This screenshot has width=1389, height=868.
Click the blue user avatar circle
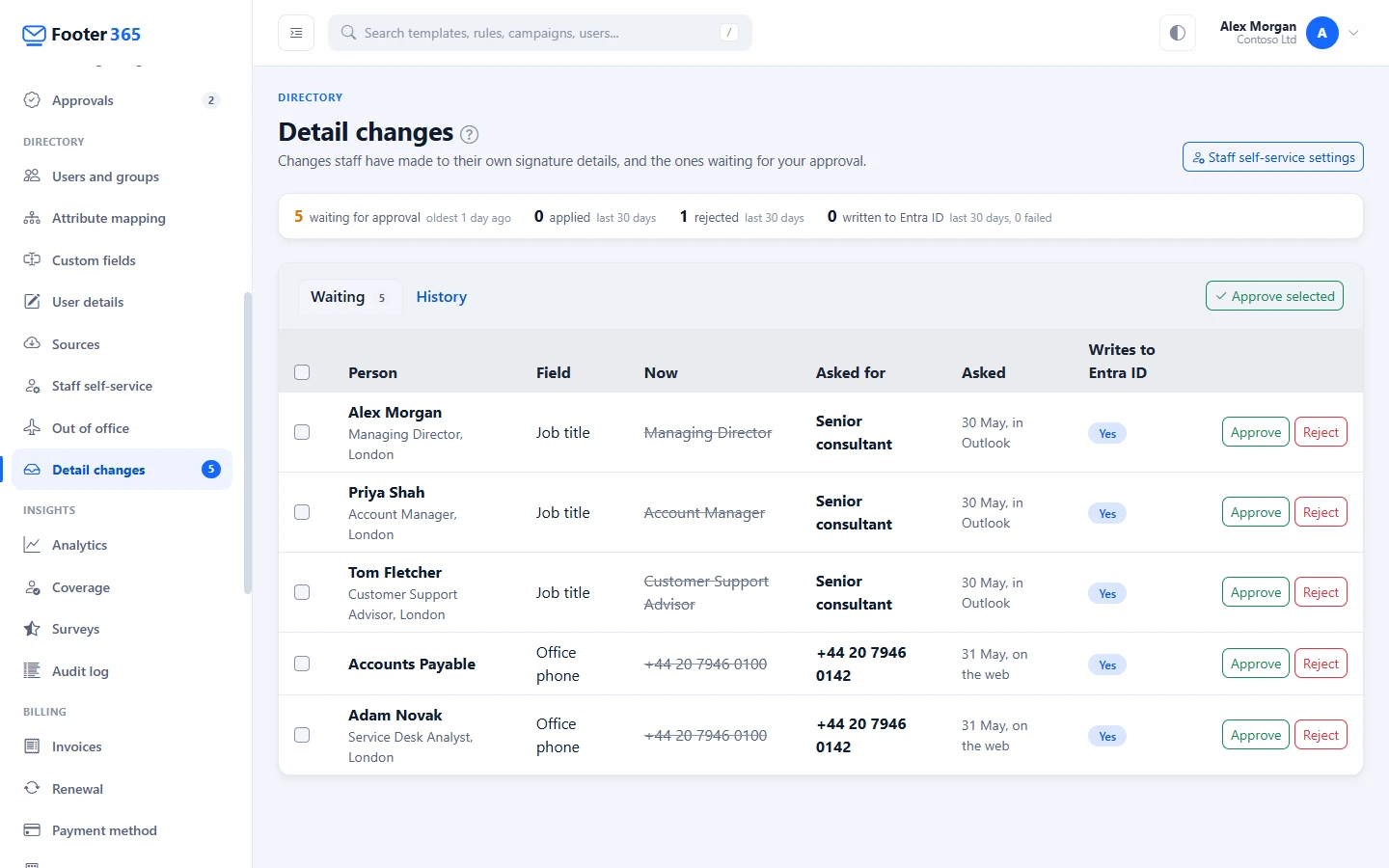coord(1322,33)
